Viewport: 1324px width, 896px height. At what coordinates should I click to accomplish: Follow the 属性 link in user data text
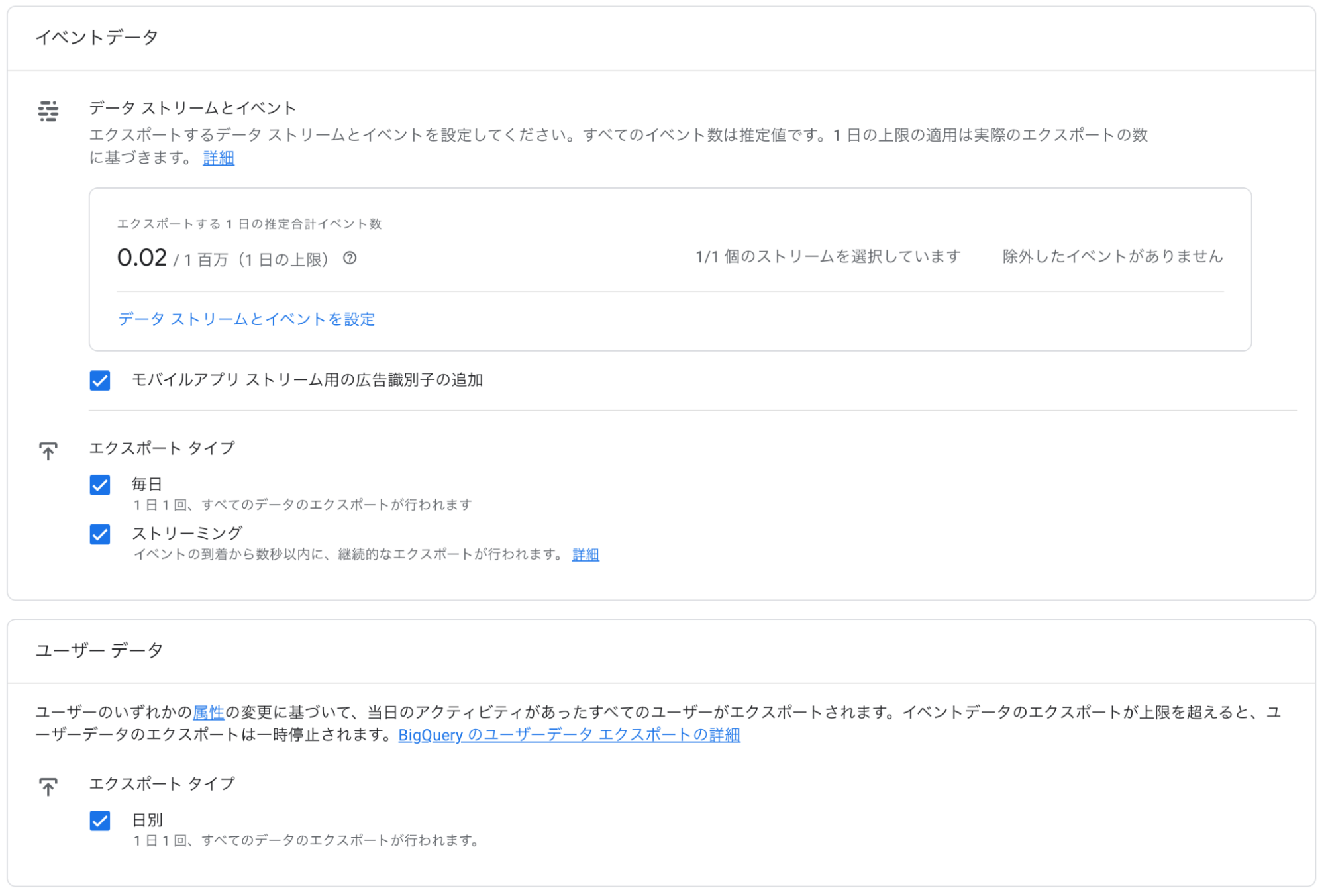[209, 713]
